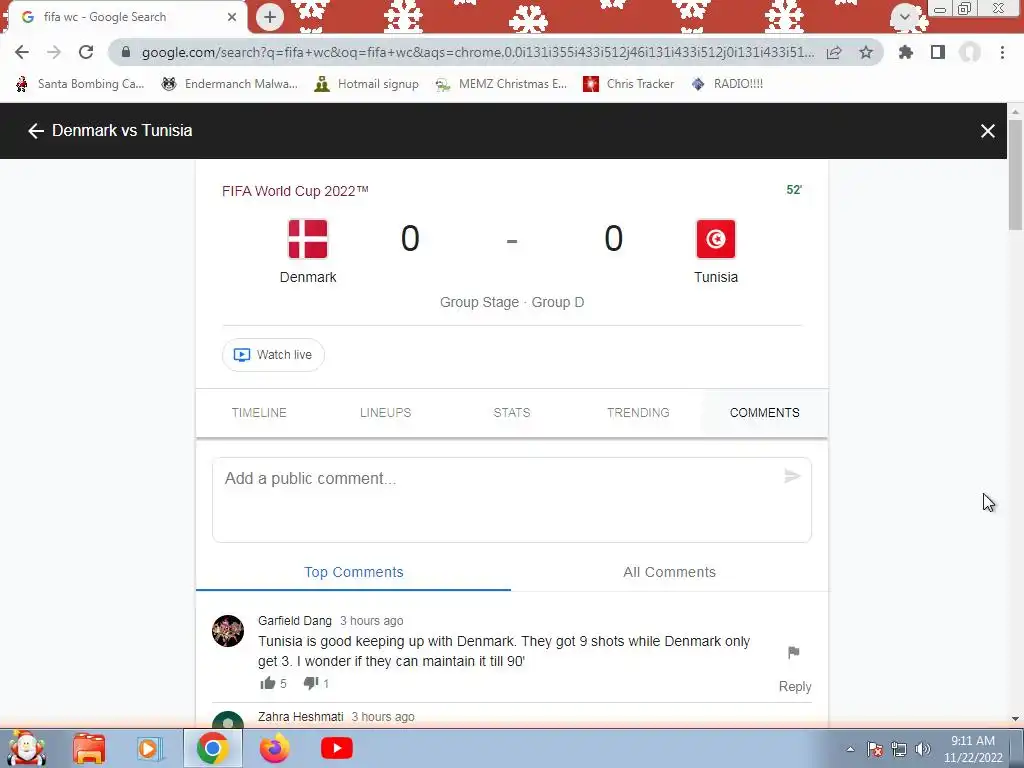This screenshot has width=1024, height=768.
Task: Open YouTube from the taskbar
Action: pyautogui.click(x=337, y=748)
